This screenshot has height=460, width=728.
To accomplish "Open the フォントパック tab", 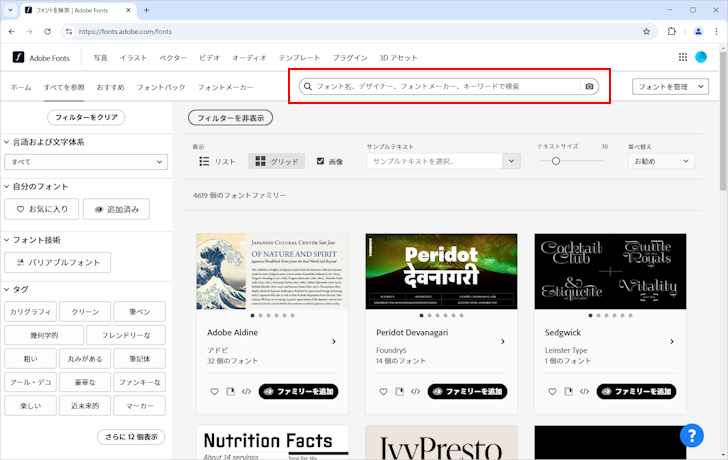I will click(x=161, y=88).
